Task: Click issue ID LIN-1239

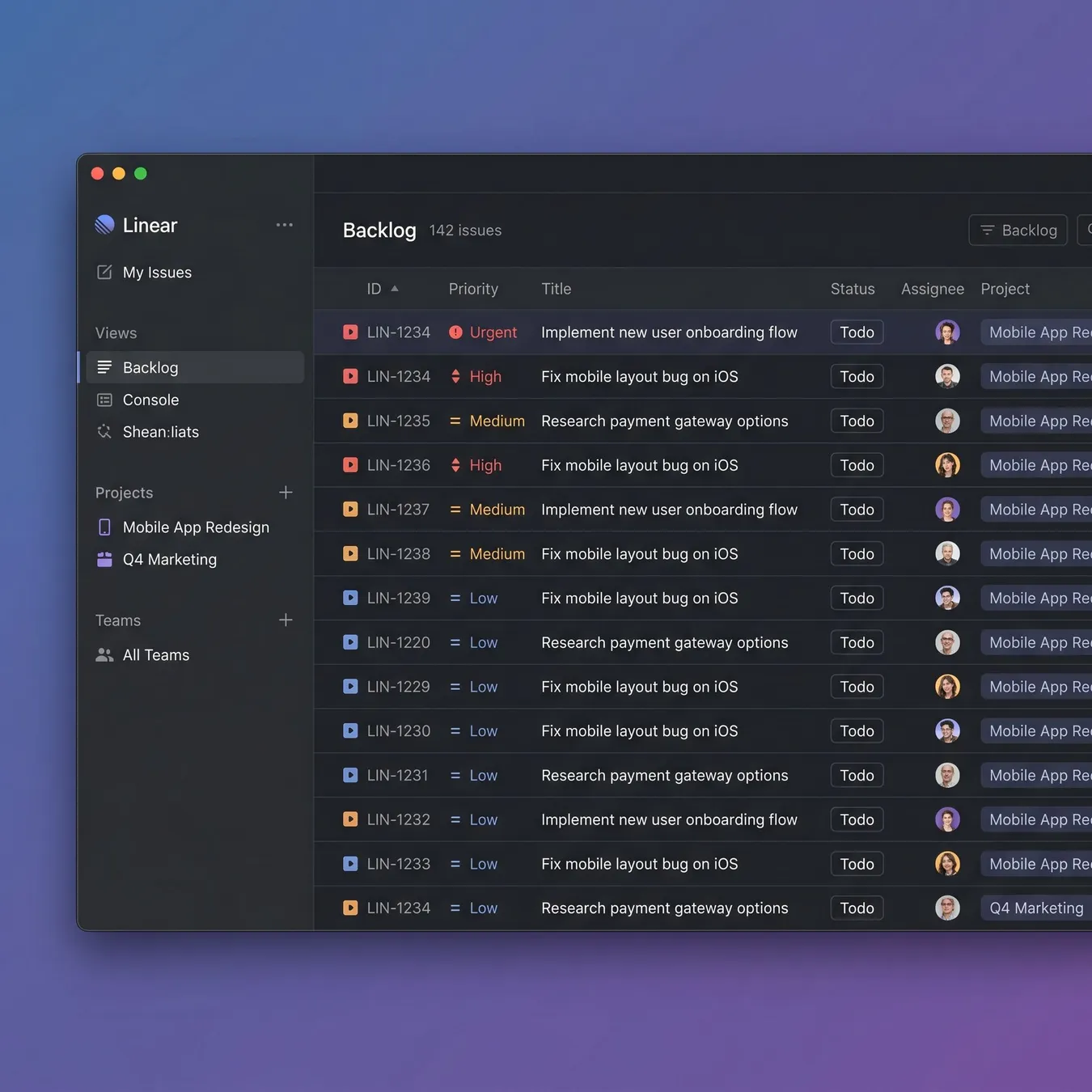Action: [398, 598]
